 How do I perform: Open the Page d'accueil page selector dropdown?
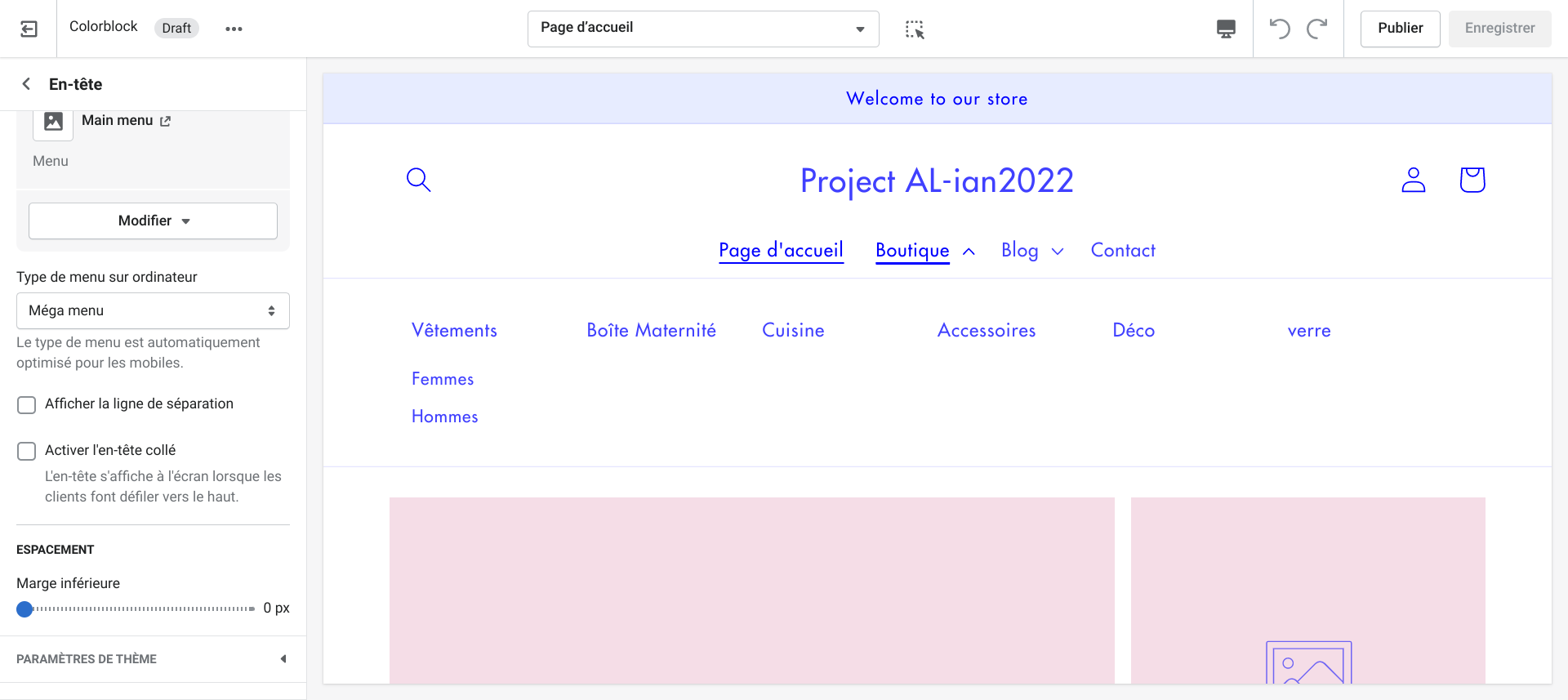coord(703,29)
